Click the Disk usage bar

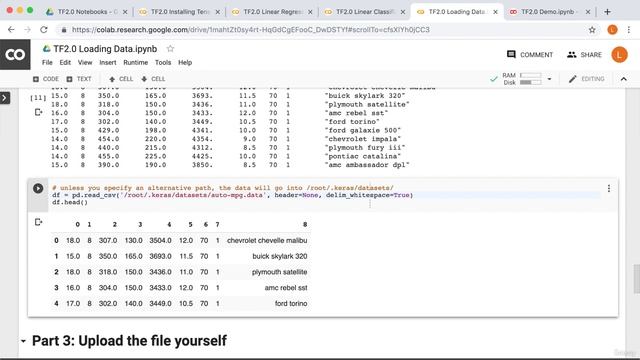coord(531,82)
